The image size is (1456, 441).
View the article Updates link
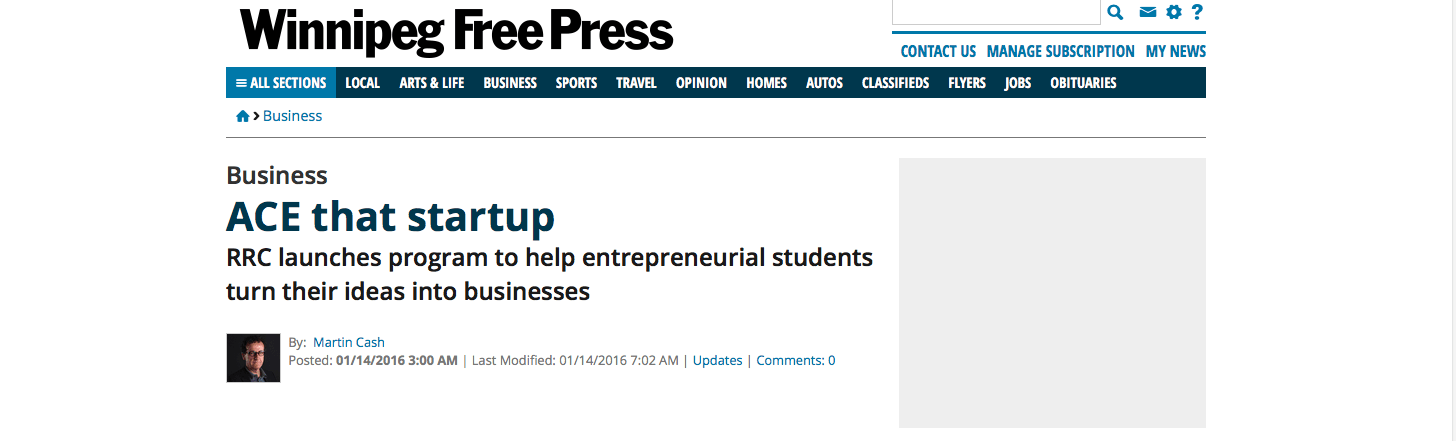(x=717, y=360)
